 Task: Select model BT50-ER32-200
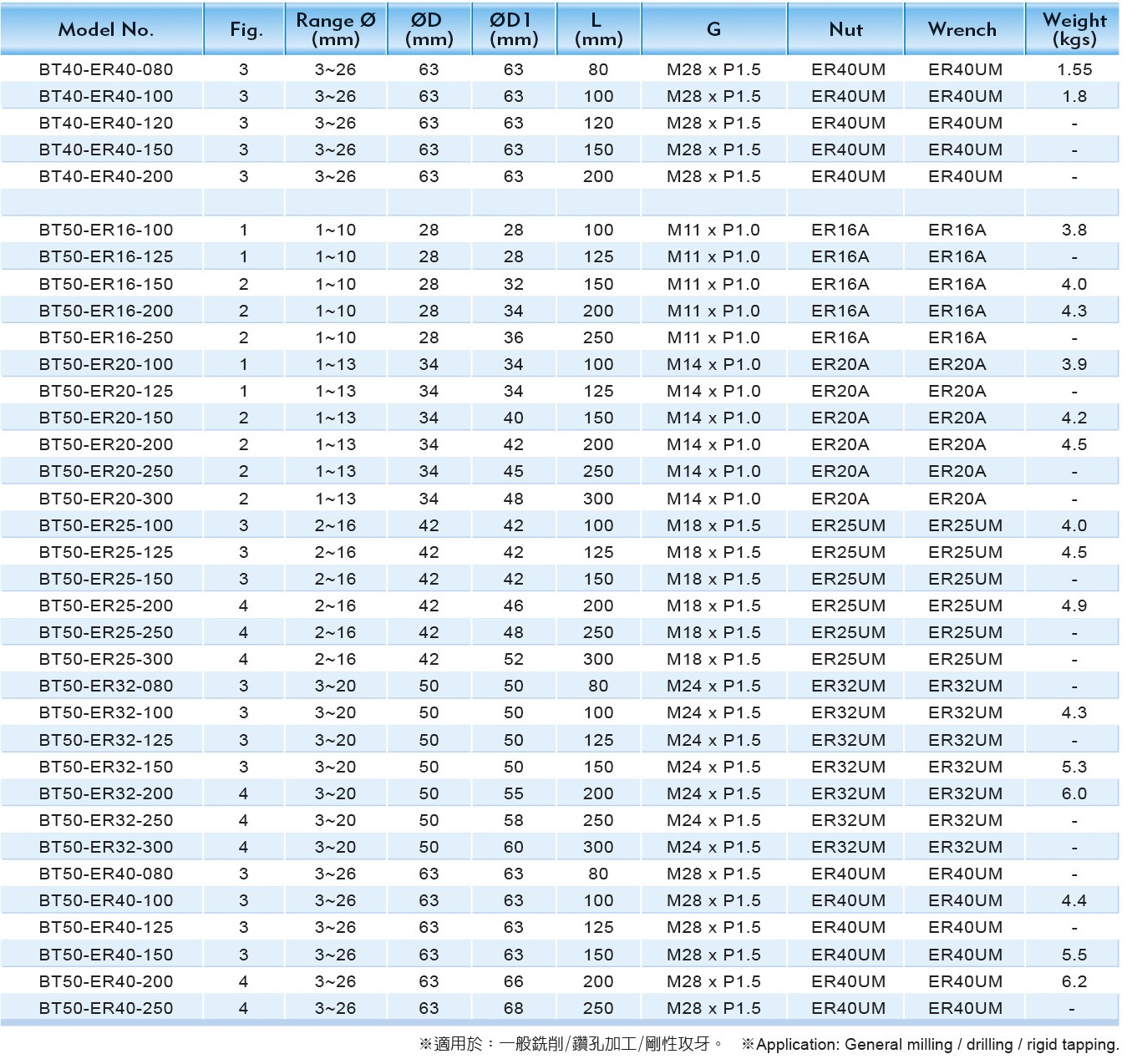(106, 793)
